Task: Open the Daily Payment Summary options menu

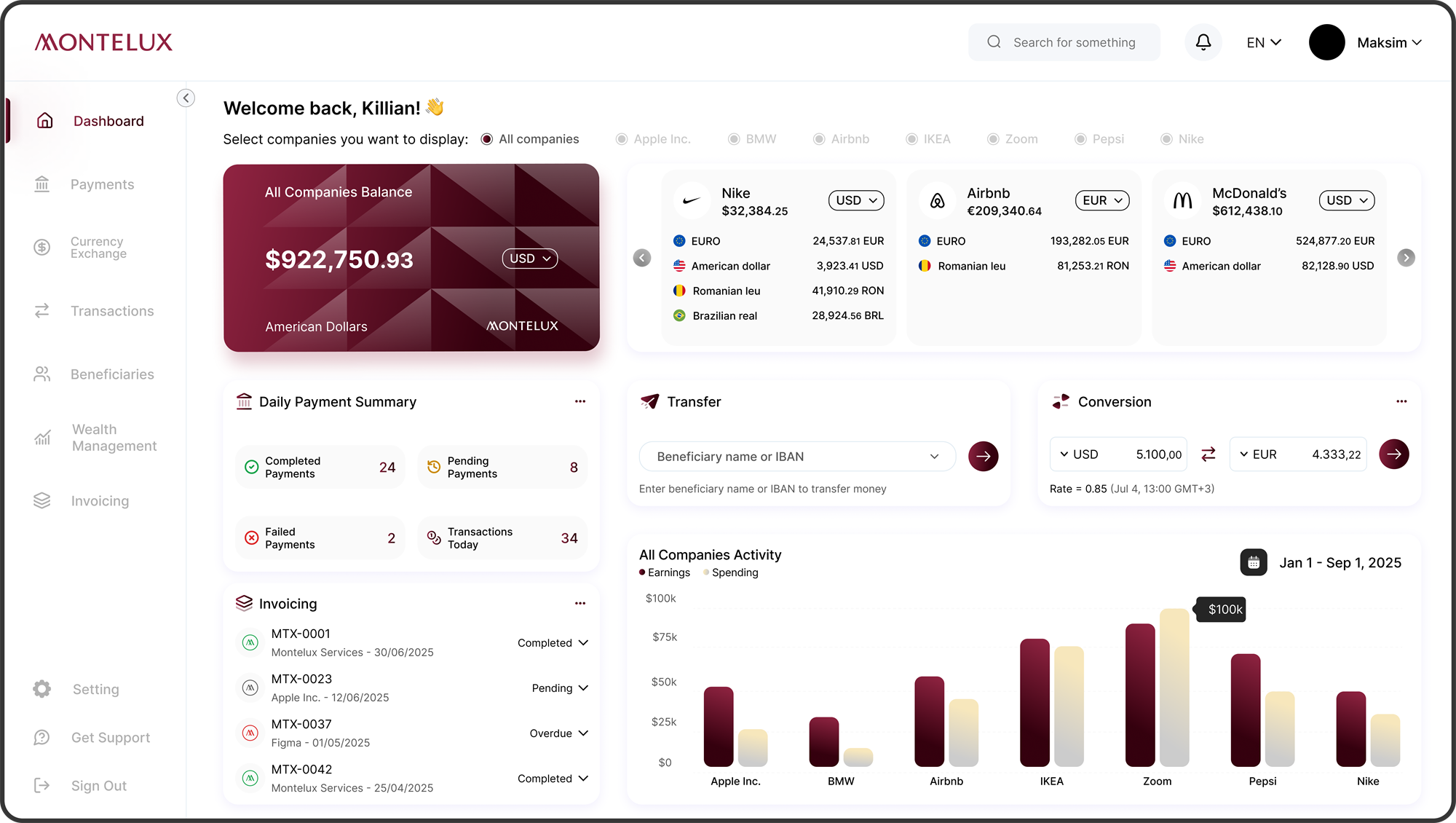Action: [x=580, y=401]
